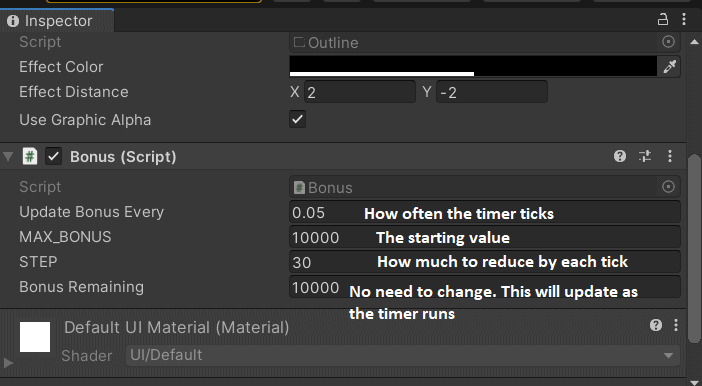Open Default UI Material help icon

[x=655, y=325]
